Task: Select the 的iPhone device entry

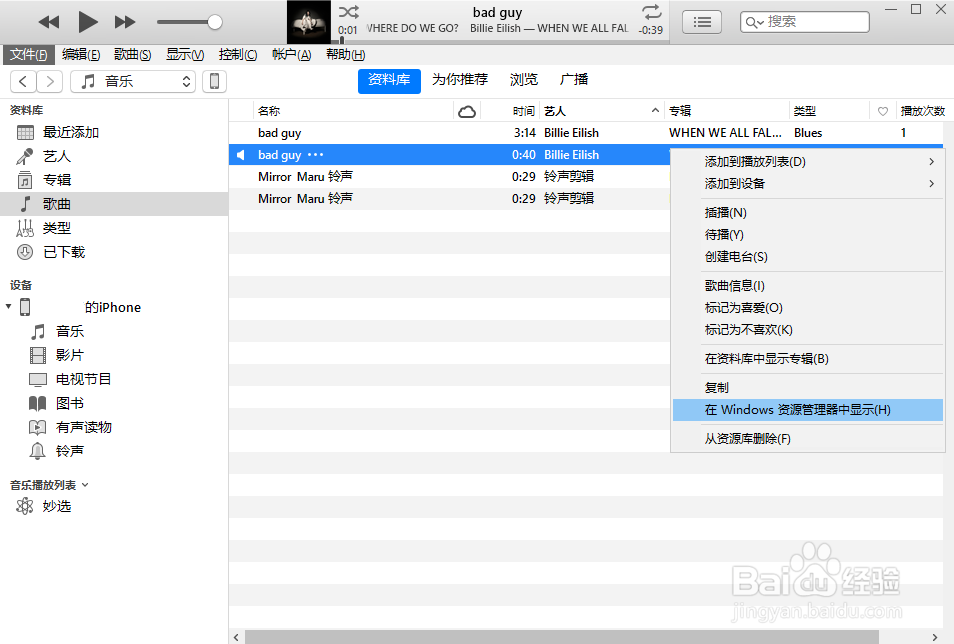Action: point(113,307)
